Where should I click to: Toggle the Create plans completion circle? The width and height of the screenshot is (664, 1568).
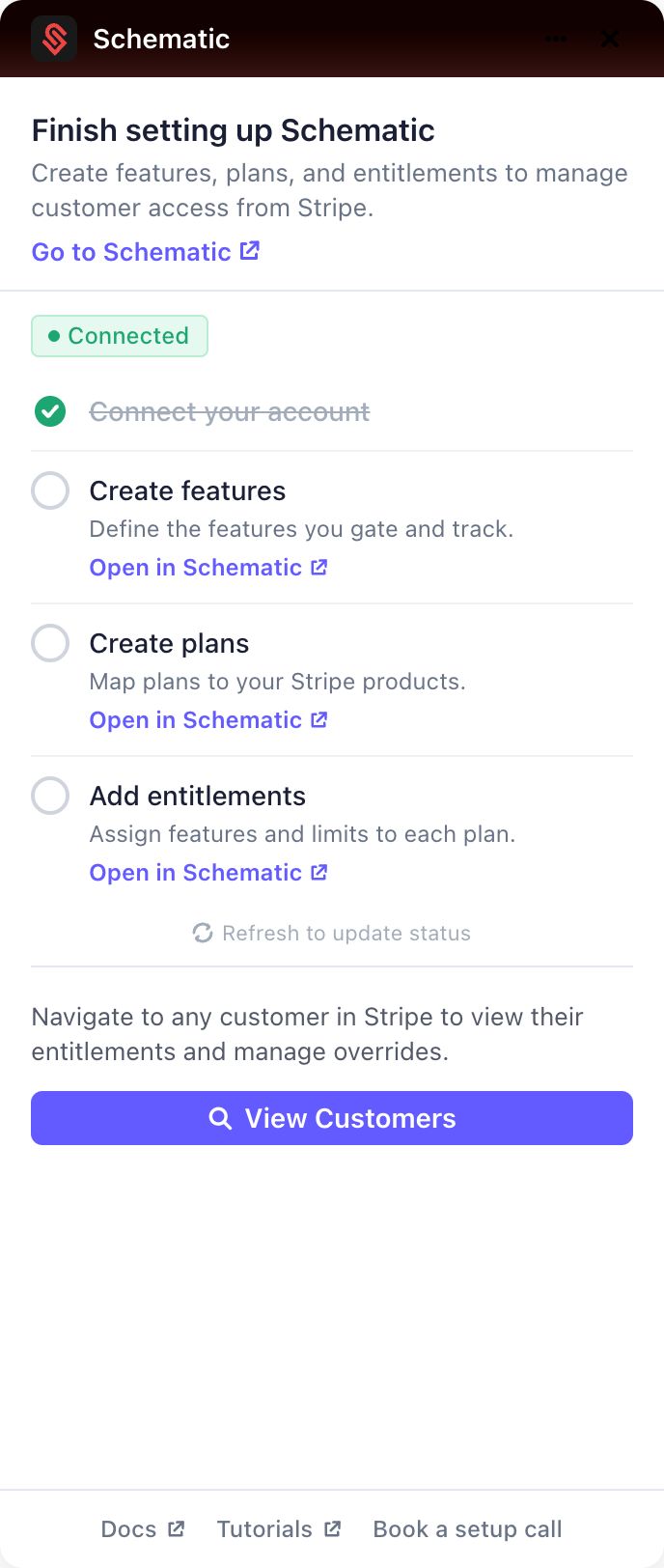tap(50, 643)
